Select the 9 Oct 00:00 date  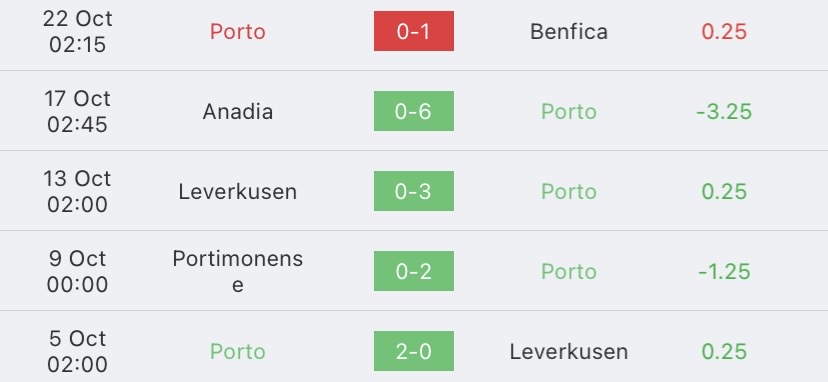coord(78,271)
